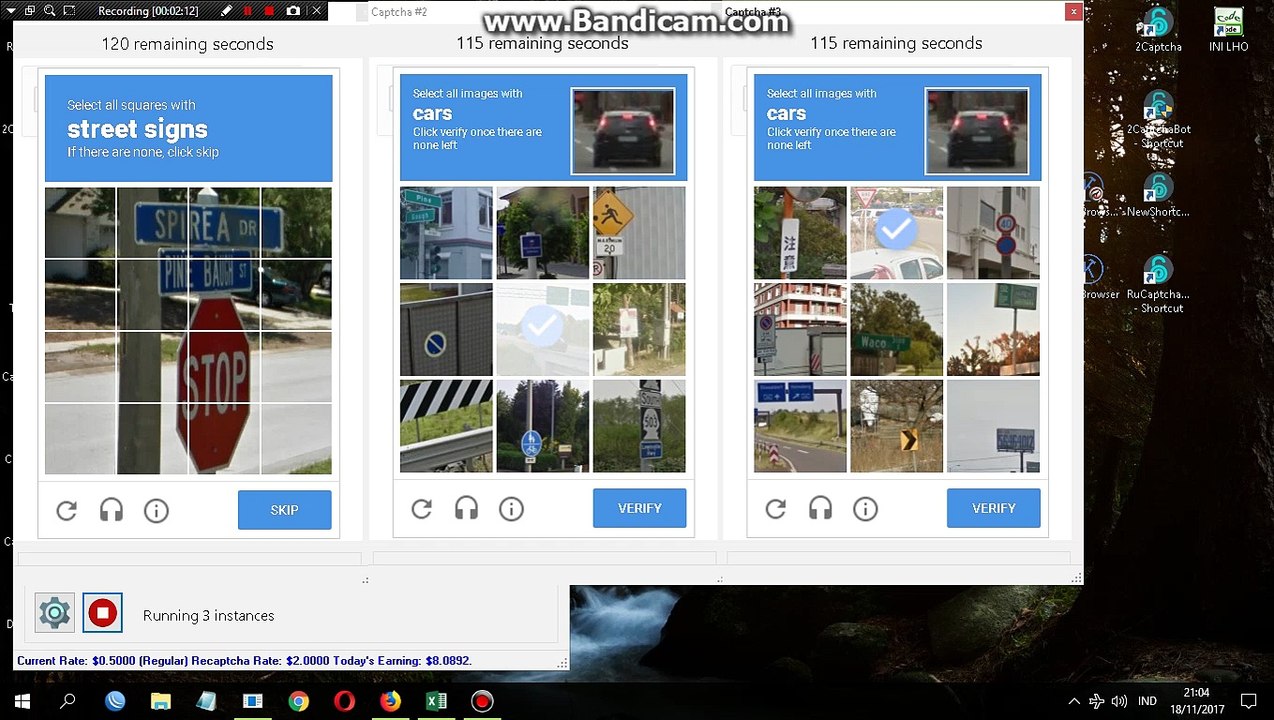The image size is (1274, 720).
Task: Uncheck the selected white car tile in Captcha #3
Action: 896,232
